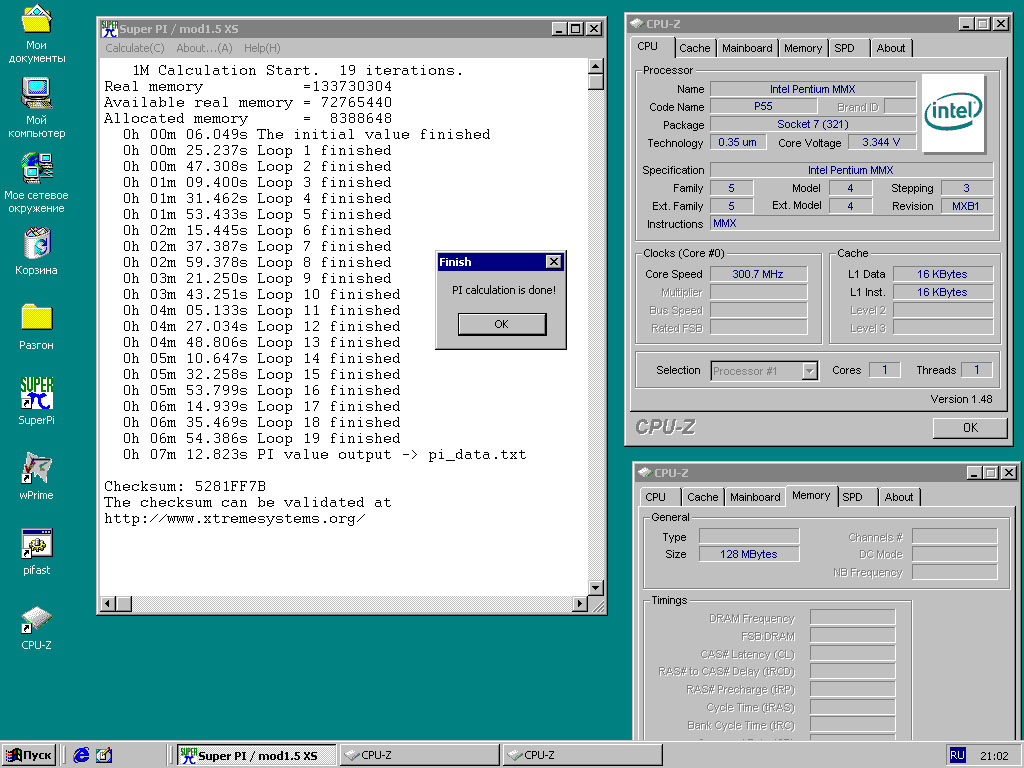Switch to Cache tab in upper CPU-Z
1024x768 pixels.
pyautogui.click(x=694, y=48)
